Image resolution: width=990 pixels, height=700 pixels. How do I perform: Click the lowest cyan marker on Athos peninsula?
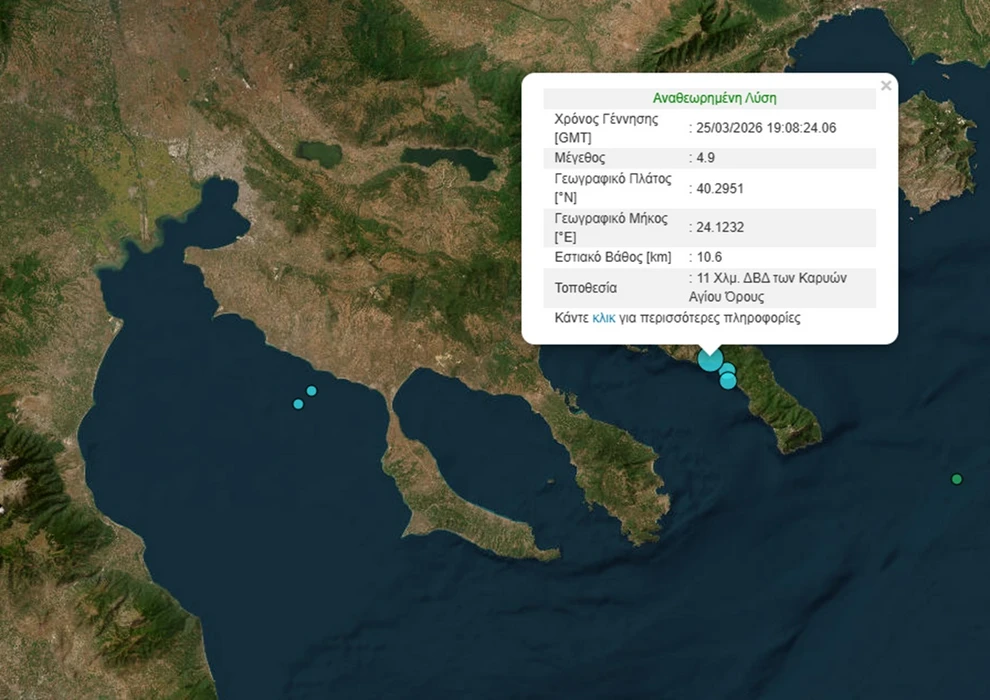pos(728,381)
